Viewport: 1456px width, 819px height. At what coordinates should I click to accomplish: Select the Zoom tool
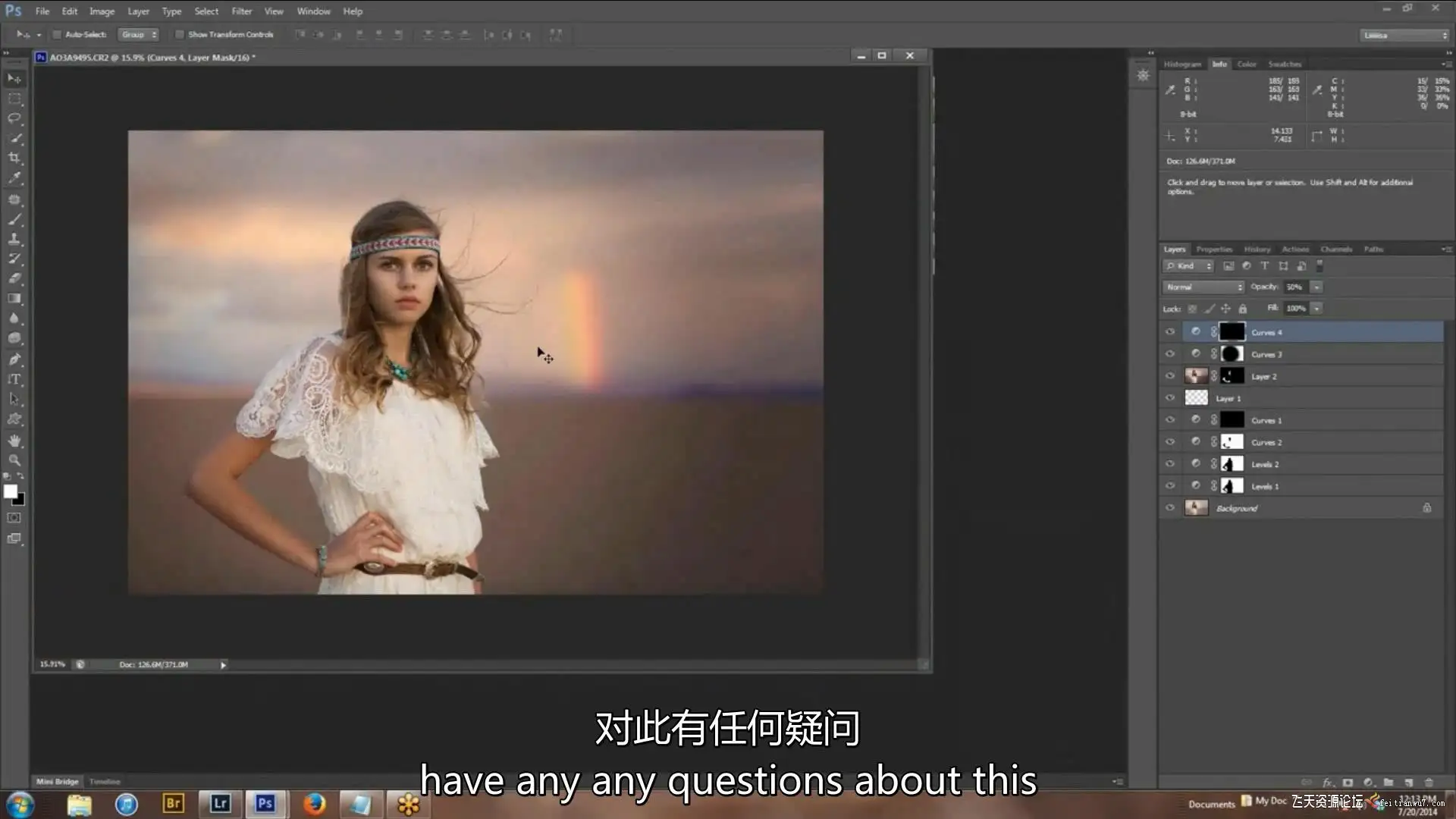tap(14, 460)
